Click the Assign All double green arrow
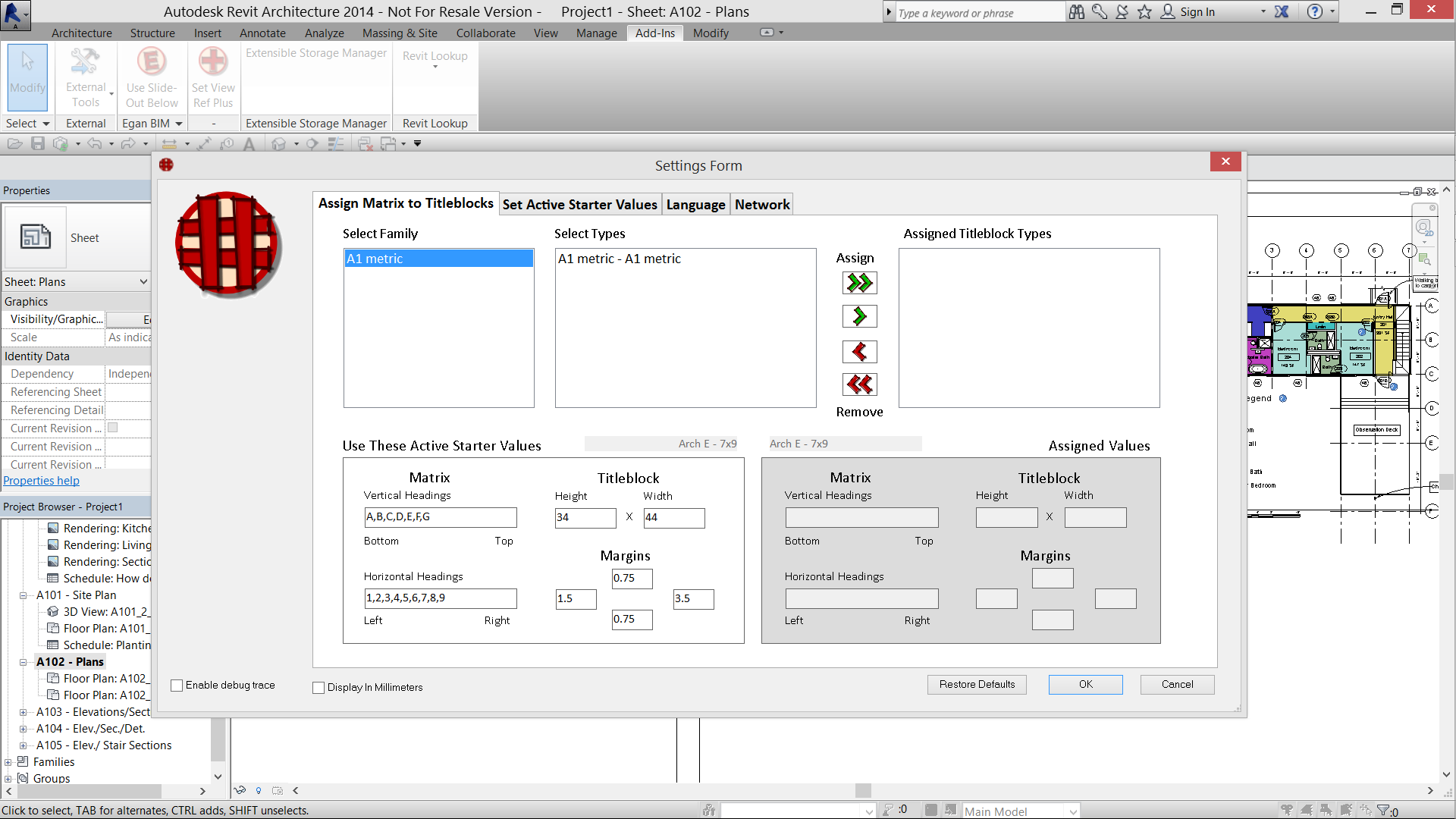Image resolution: width=1456 pixels, height=819 pixels. point(859,283)
